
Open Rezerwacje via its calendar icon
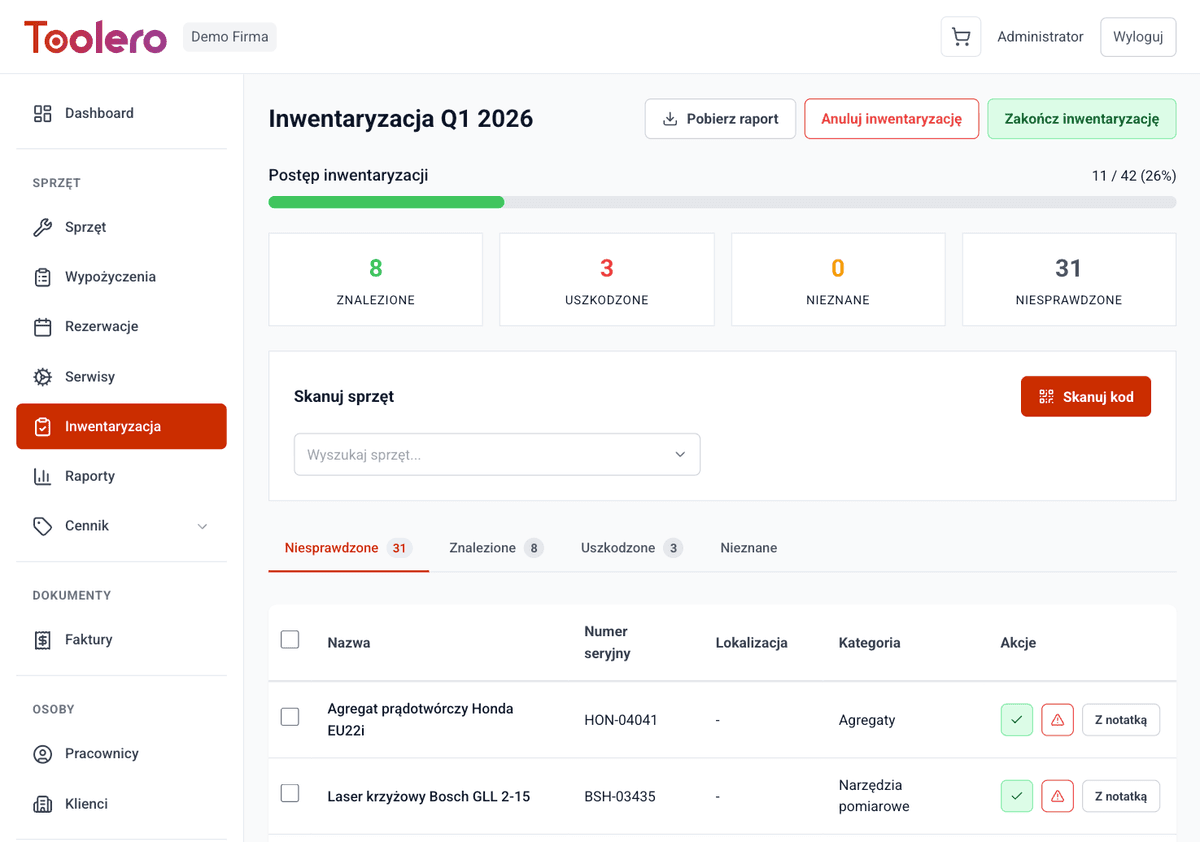[42, 326]
